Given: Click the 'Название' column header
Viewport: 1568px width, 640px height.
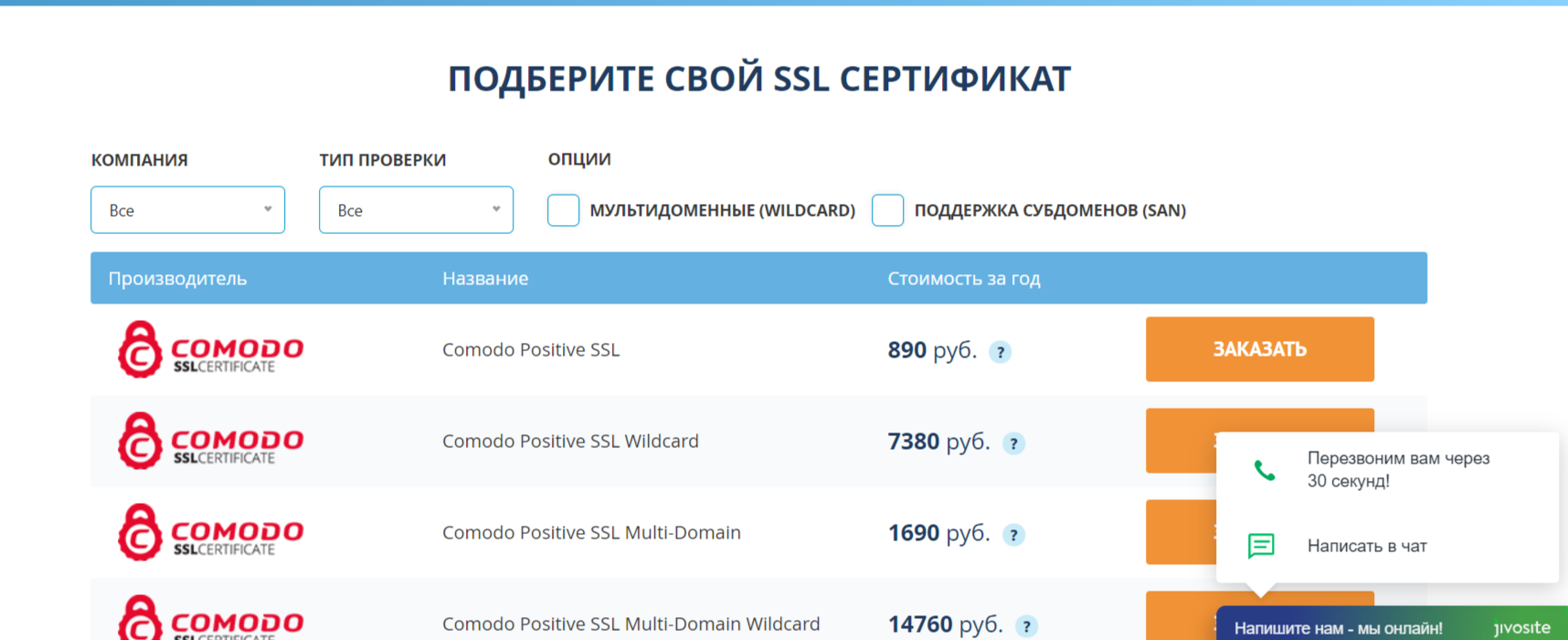Looking at the screenshot, I should 485,278.
